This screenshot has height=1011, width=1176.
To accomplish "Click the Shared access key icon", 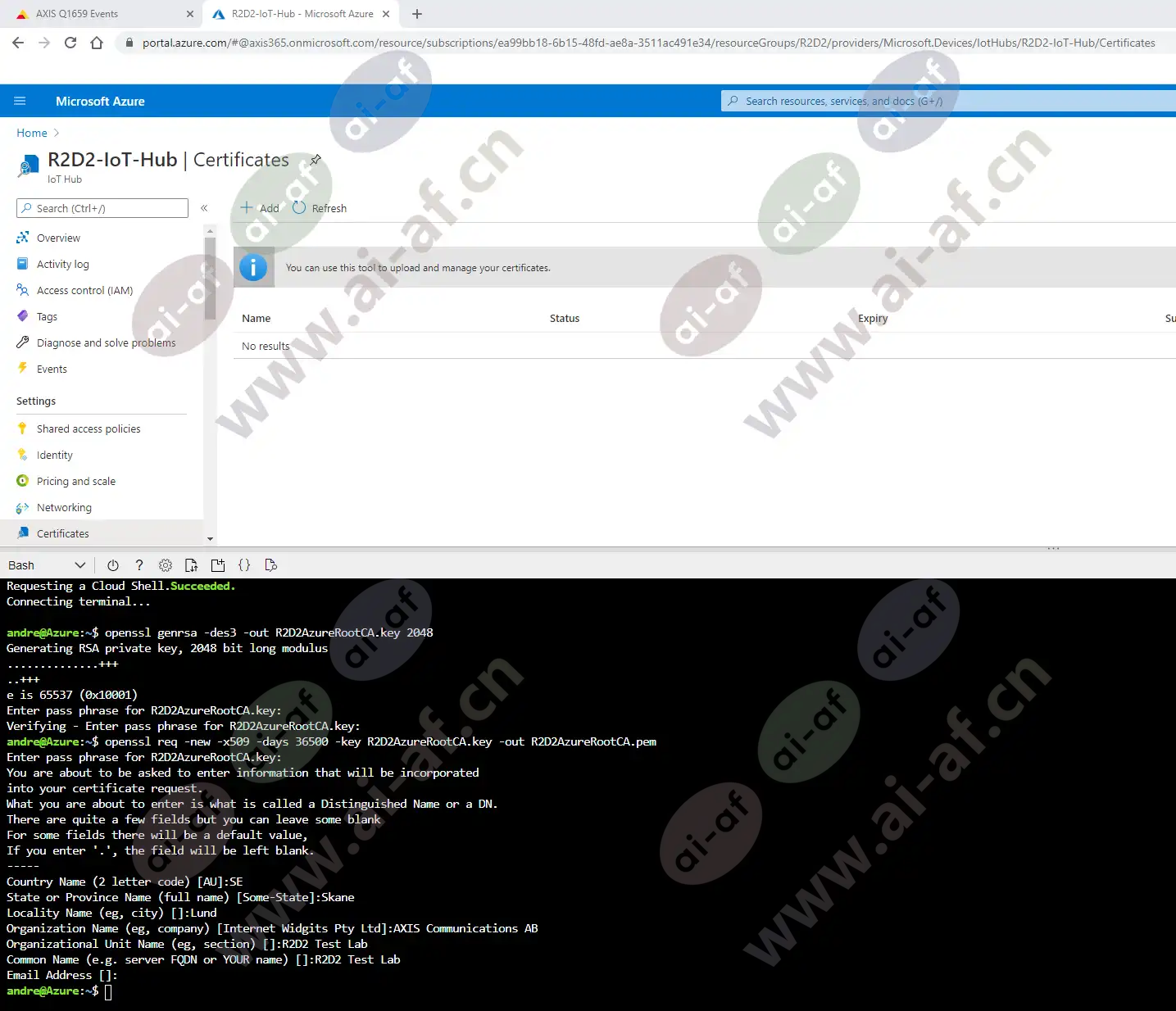I will pos(23,428).
